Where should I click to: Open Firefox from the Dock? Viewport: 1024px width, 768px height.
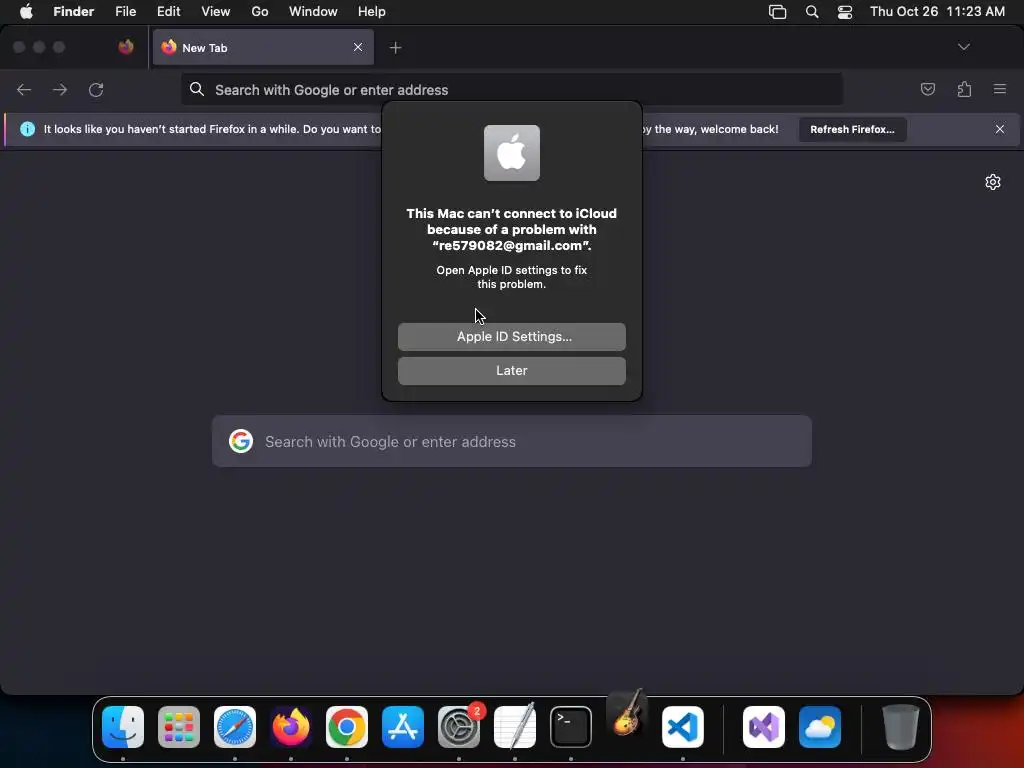click(291, 727)
